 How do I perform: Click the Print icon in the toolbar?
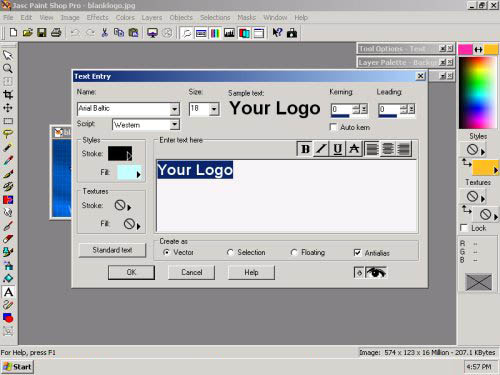(56, 33)
